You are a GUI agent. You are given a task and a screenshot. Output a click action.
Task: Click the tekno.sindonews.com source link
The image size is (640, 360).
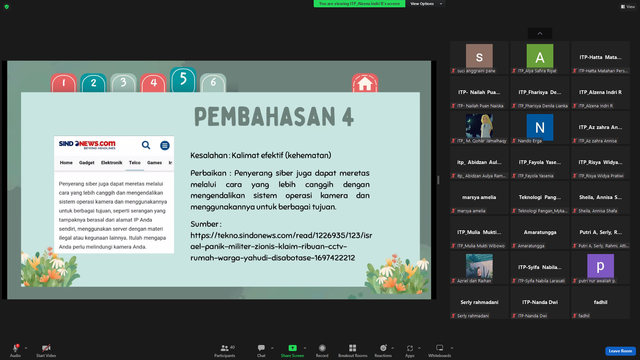[x=281, y=247]
